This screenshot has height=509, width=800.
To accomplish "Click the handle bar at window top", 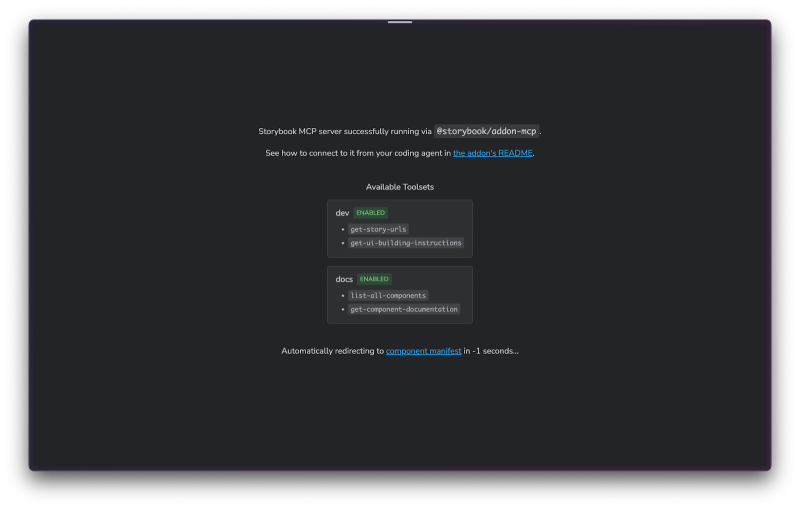I will tap(399, 22).
